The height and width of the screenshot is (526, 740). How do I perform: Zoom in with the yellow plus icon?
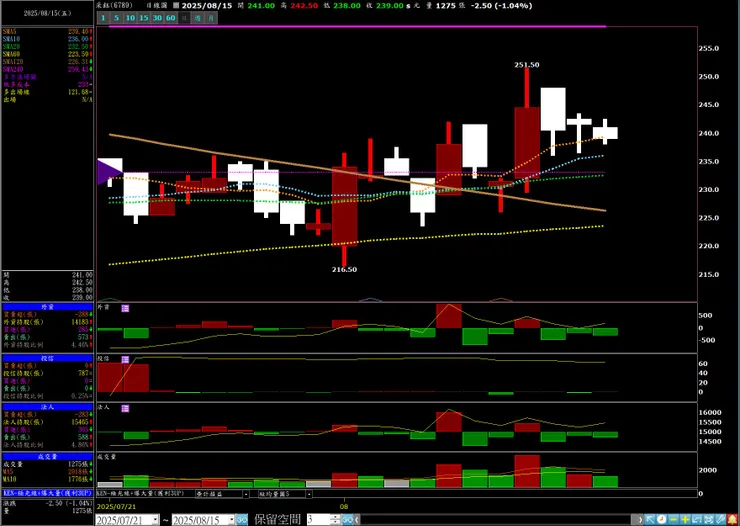[x=685, y=519]
